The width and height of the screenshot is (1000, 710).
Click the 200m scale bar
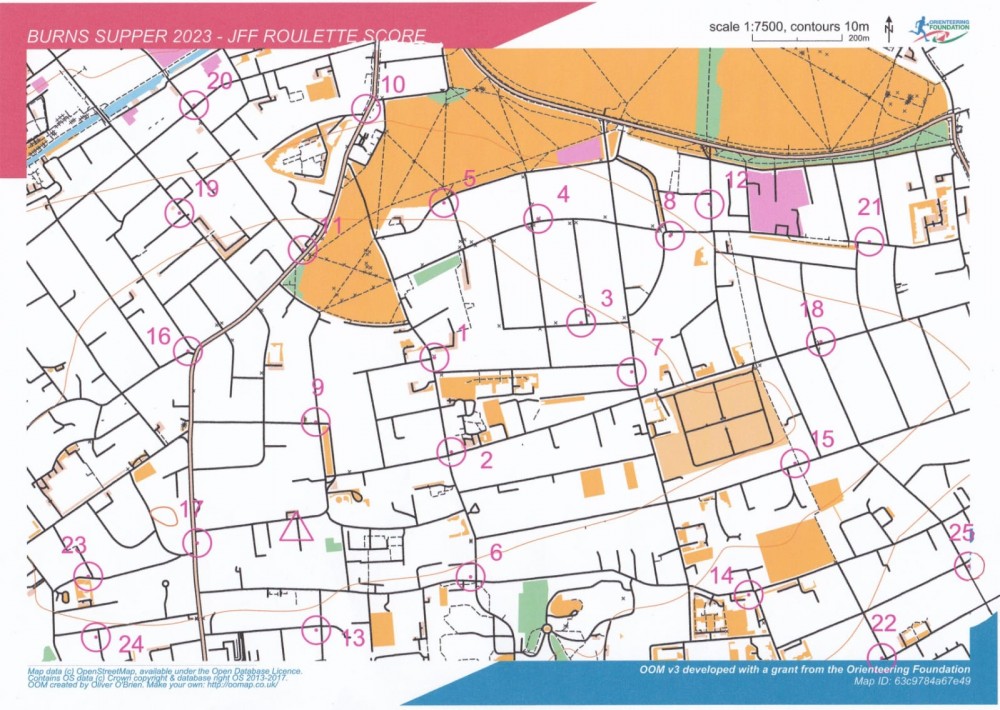pos(831,38)
